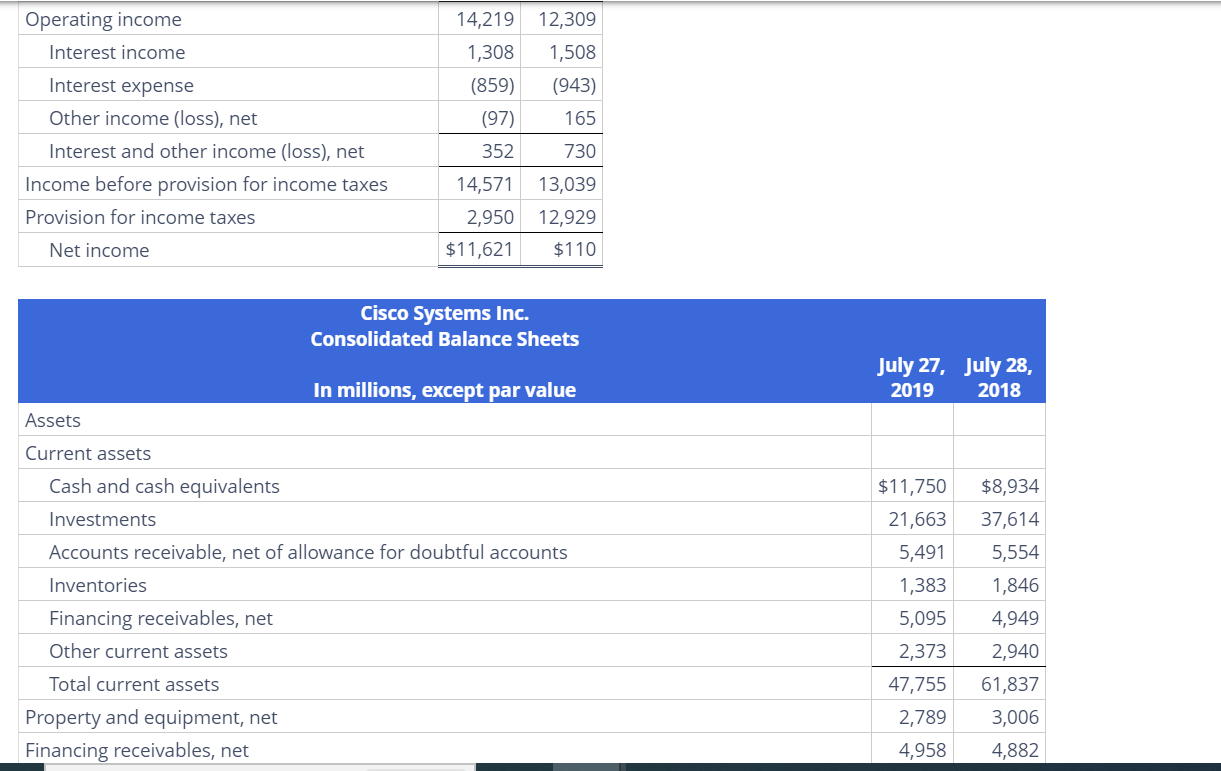This screenshot has height=771, width=1221.
Task: Select the 'Inventories' row label
Action: (98, 585)
